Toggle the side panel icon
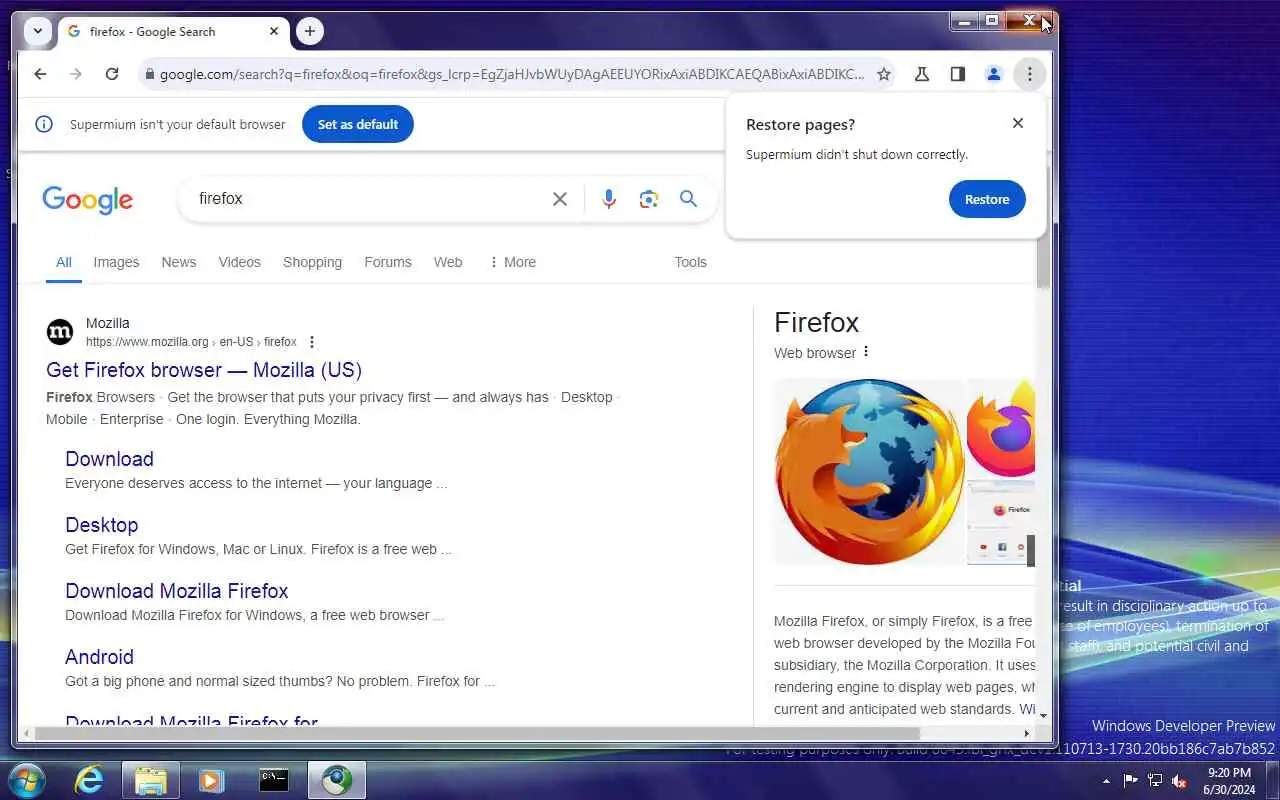Viewport: 1280px width, 800px height. pyautogui.click(x=958, y=74)
